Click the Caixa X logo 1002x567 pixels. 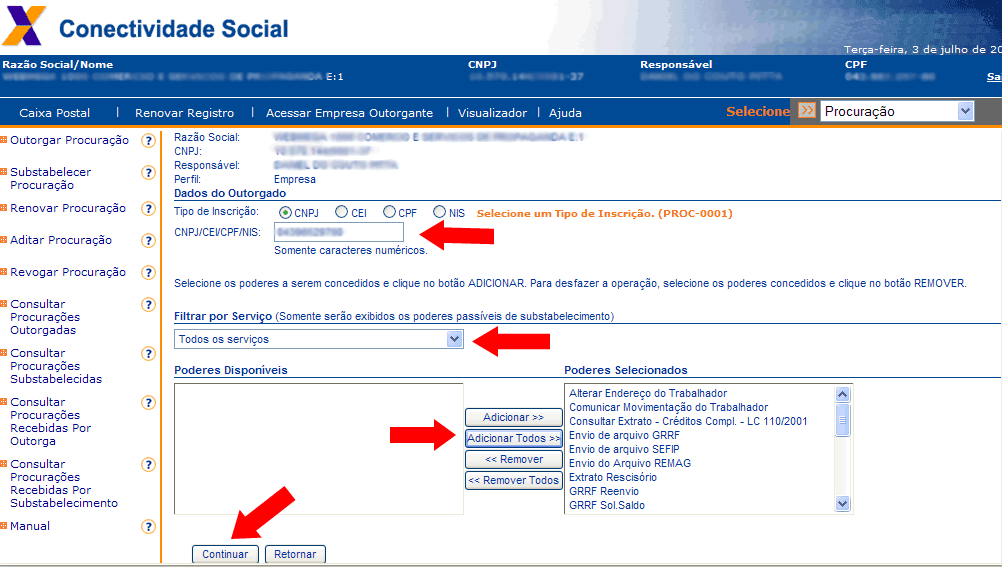point(24,26)
